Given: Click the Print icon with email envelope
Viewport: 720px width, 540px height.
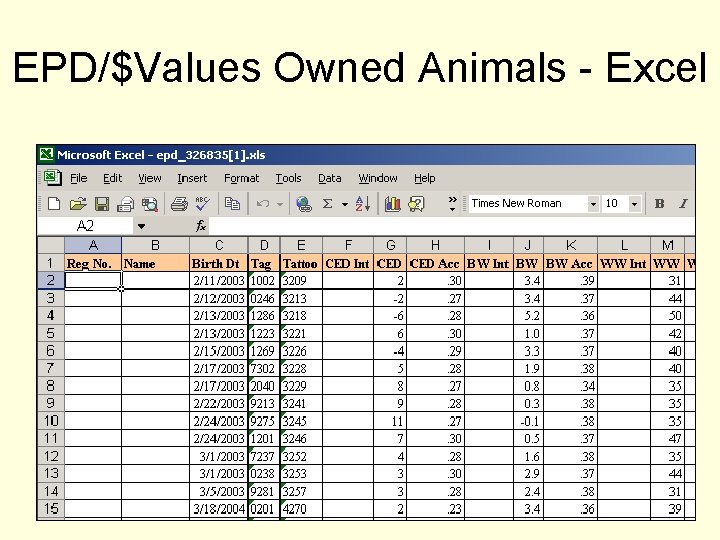Looking at the screenshot, I should pyautogui.click(x=125, y=204).
